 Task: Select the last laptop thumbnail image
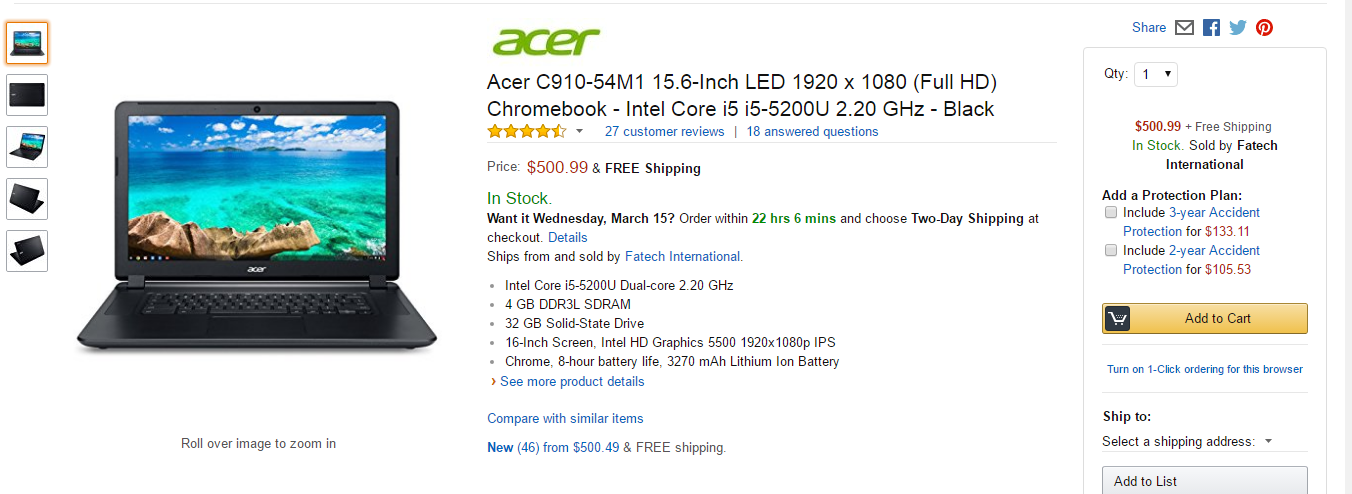pyautogui.click(x=27, y=251)
